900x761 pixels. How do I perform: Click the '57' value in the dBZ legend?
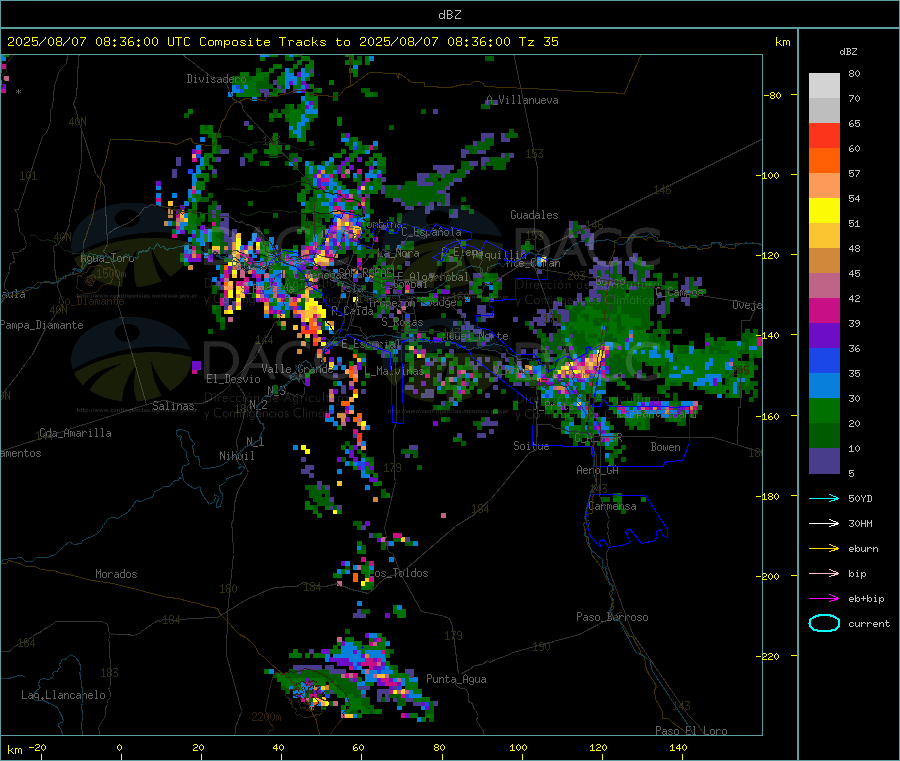point(854,173)
